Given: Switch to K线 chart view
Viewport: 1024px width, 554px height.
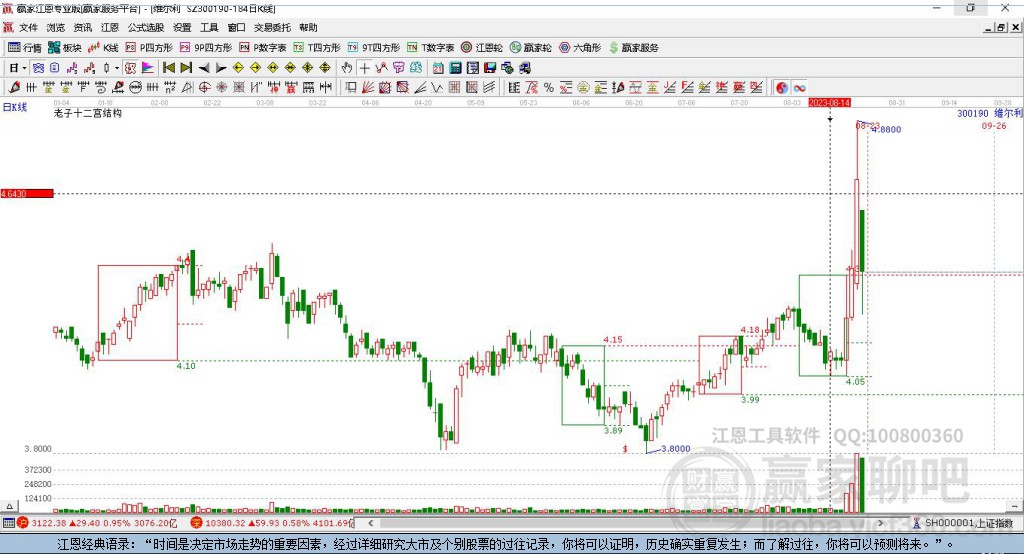Looking at the screenshot, I should click(x=103, y=48).
